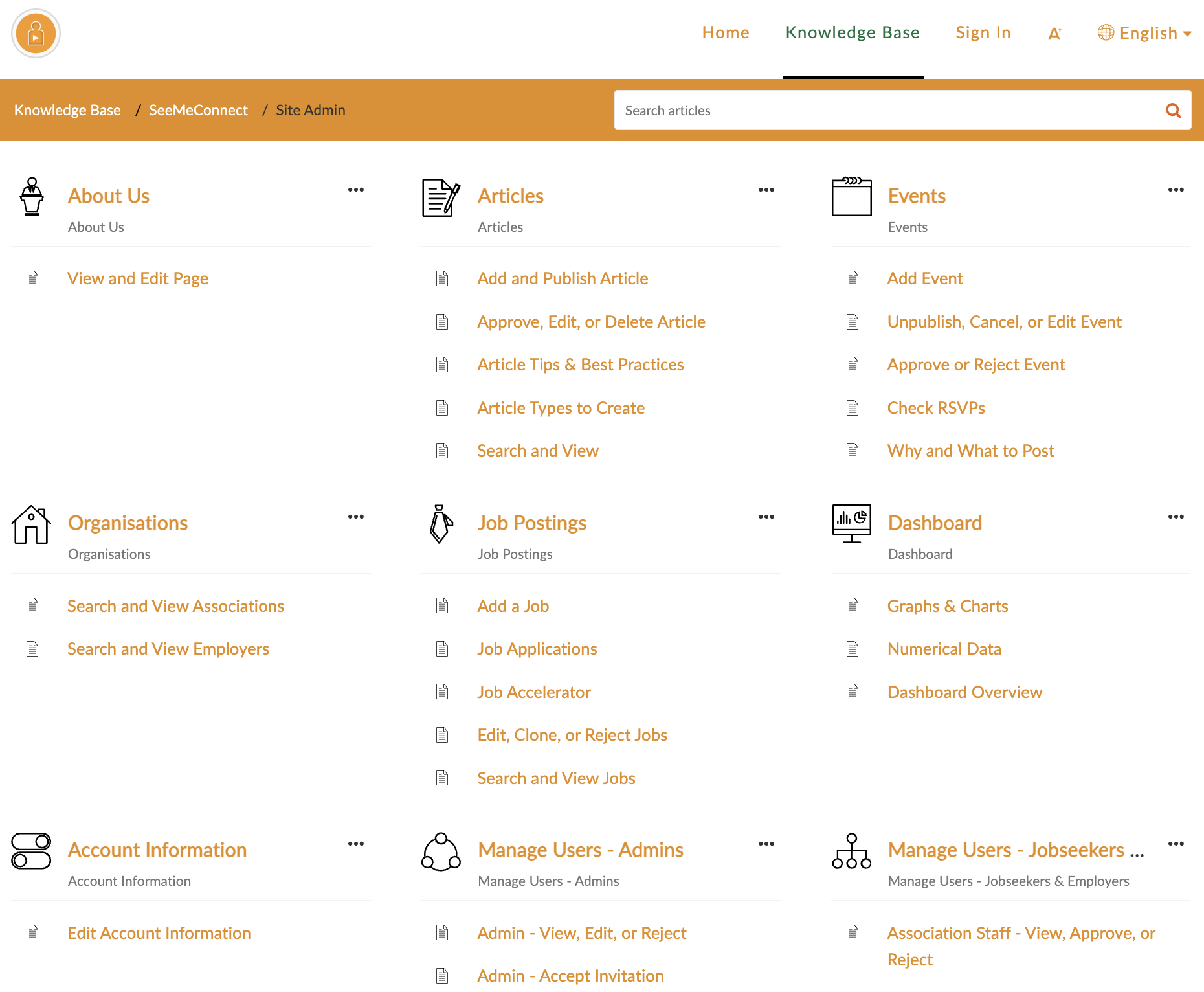Open Add a Job article

click(x=513, y=606)
